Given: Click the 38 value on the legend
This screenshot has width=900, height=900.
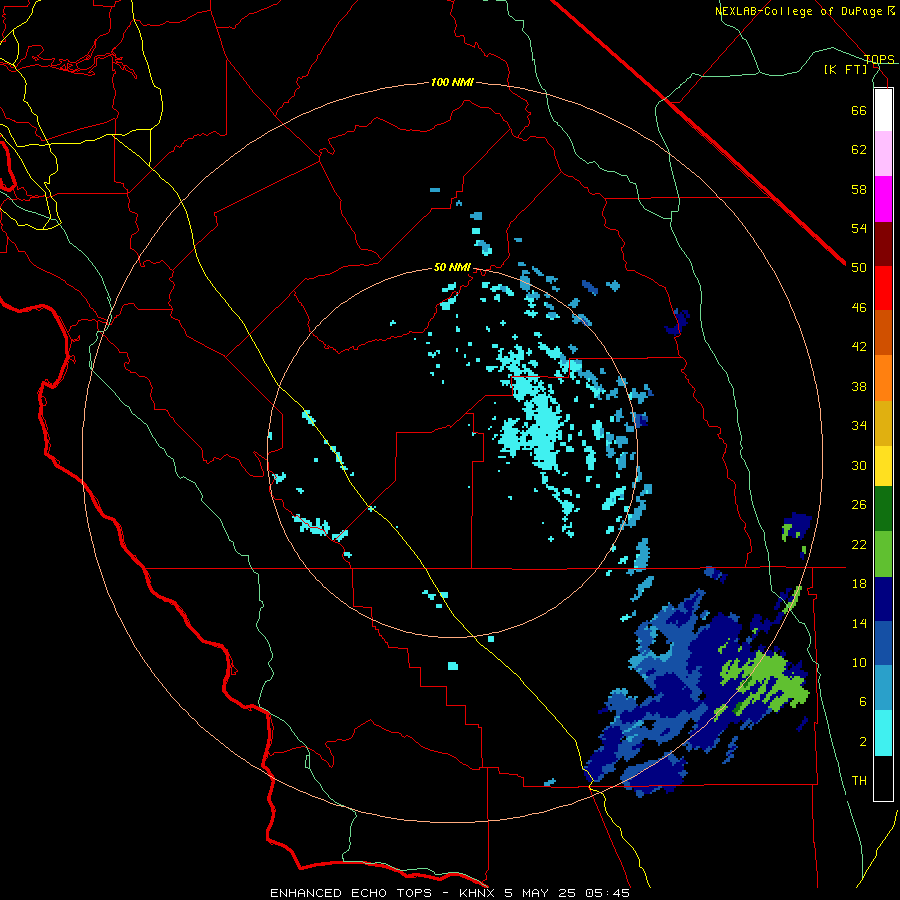Looking at the screenshot, I should click(859, 386).
